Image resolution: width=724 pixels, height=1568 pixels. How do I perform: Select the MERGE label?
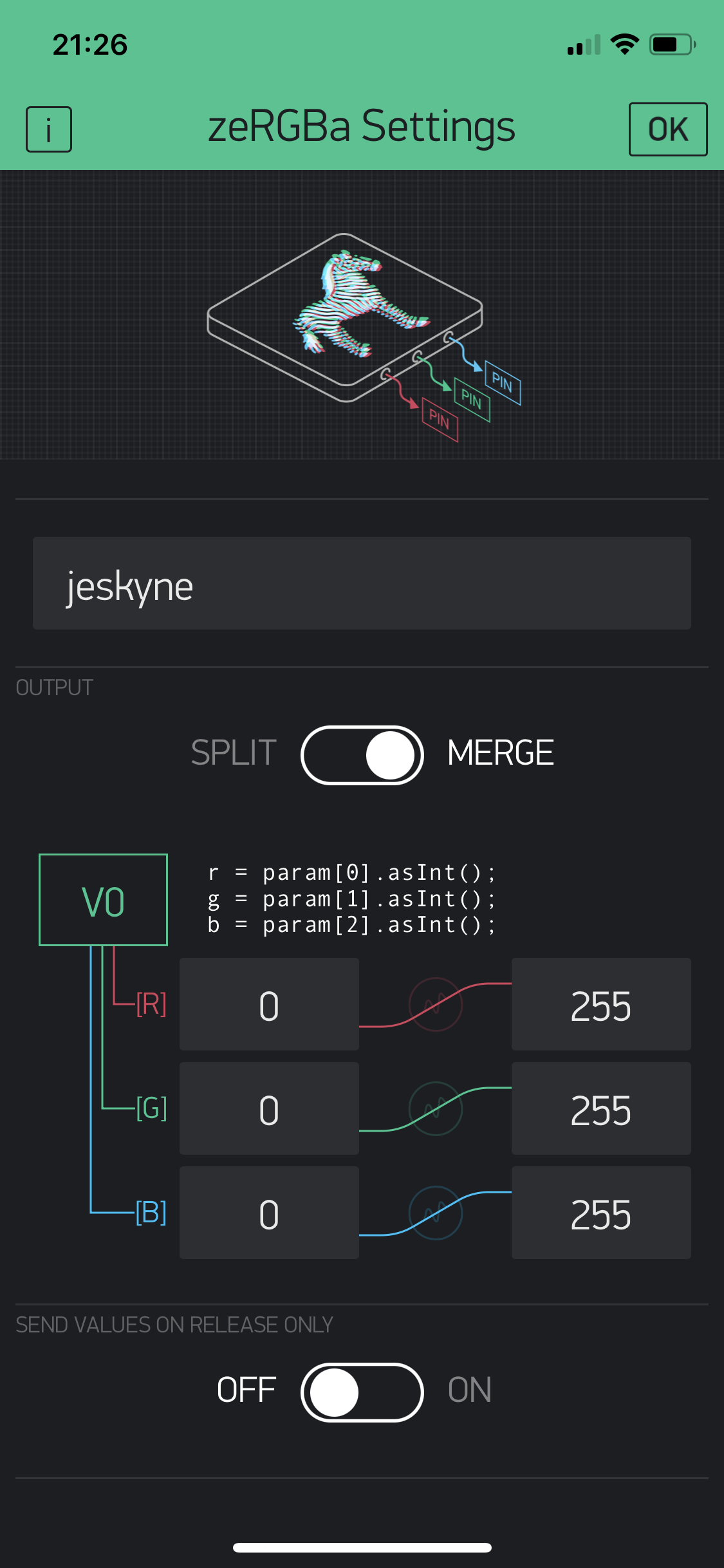point(501,753)
